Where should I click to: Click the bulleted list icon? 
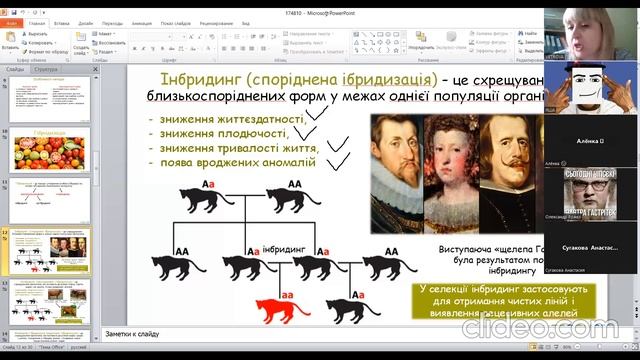point(225,37)
